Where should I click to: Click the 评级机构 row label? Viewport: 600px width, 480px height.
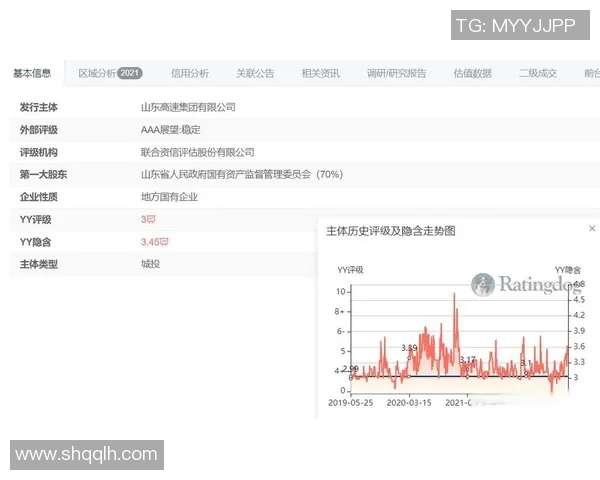click(x=39, y=152)
